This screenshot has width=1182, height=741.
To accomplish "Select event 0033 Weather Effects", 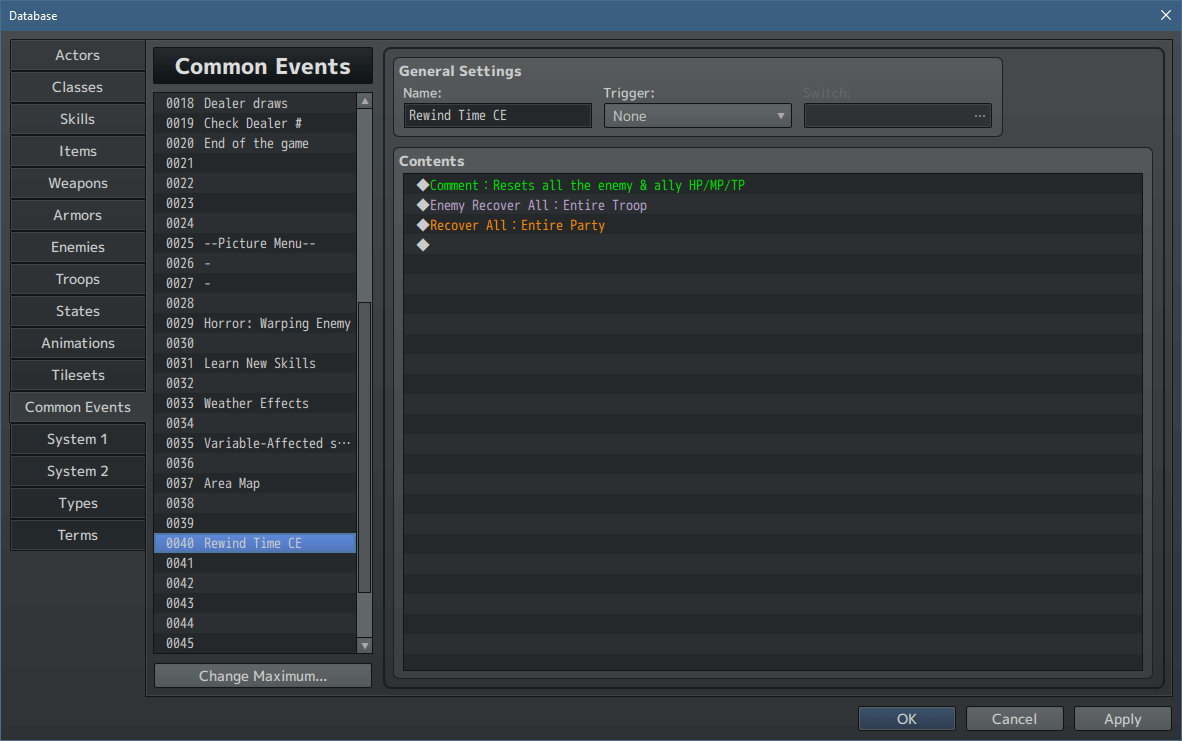I will [x=255, y=403].
